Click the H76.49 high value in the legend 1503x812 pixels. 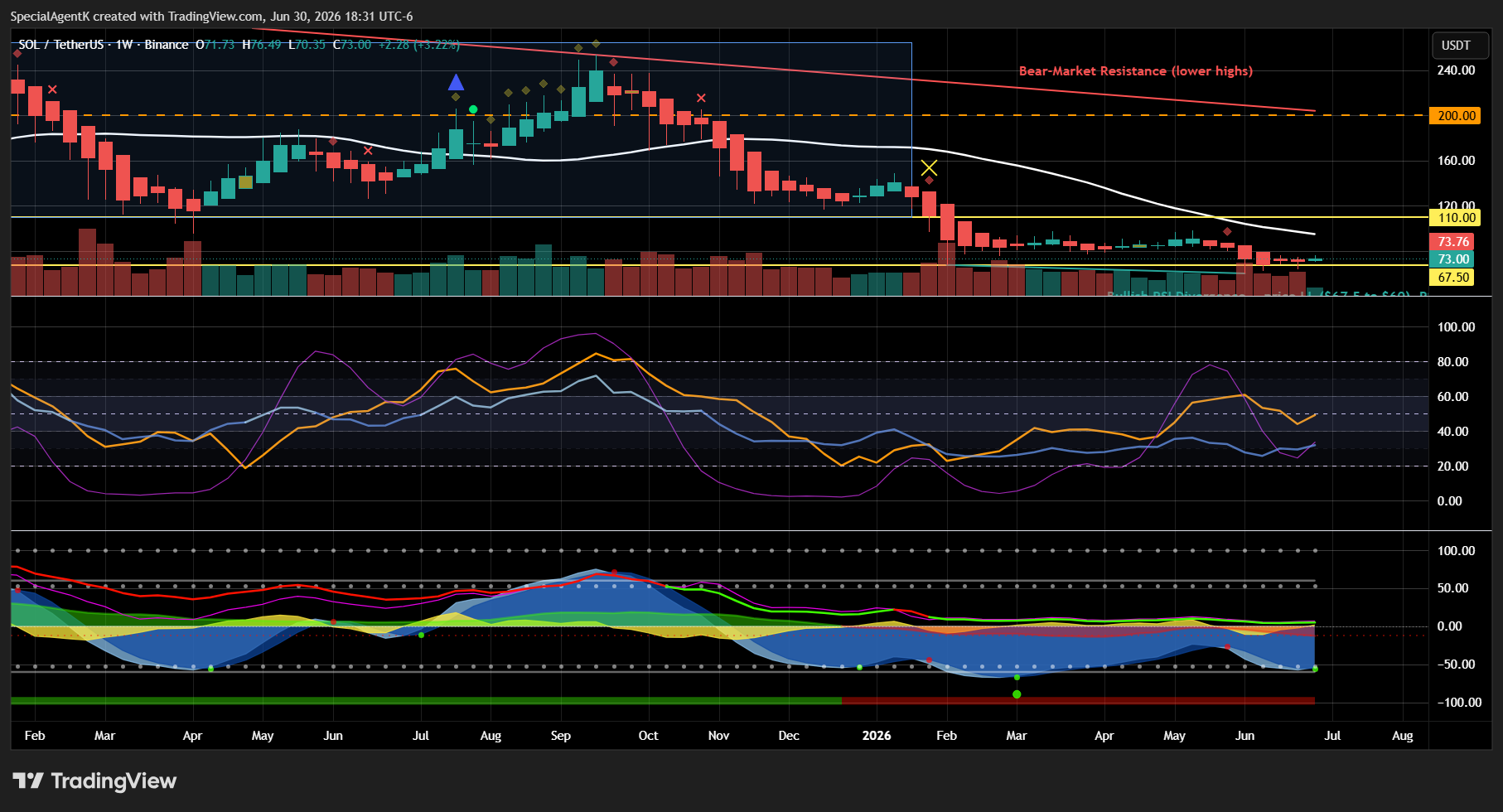(262, 45)
